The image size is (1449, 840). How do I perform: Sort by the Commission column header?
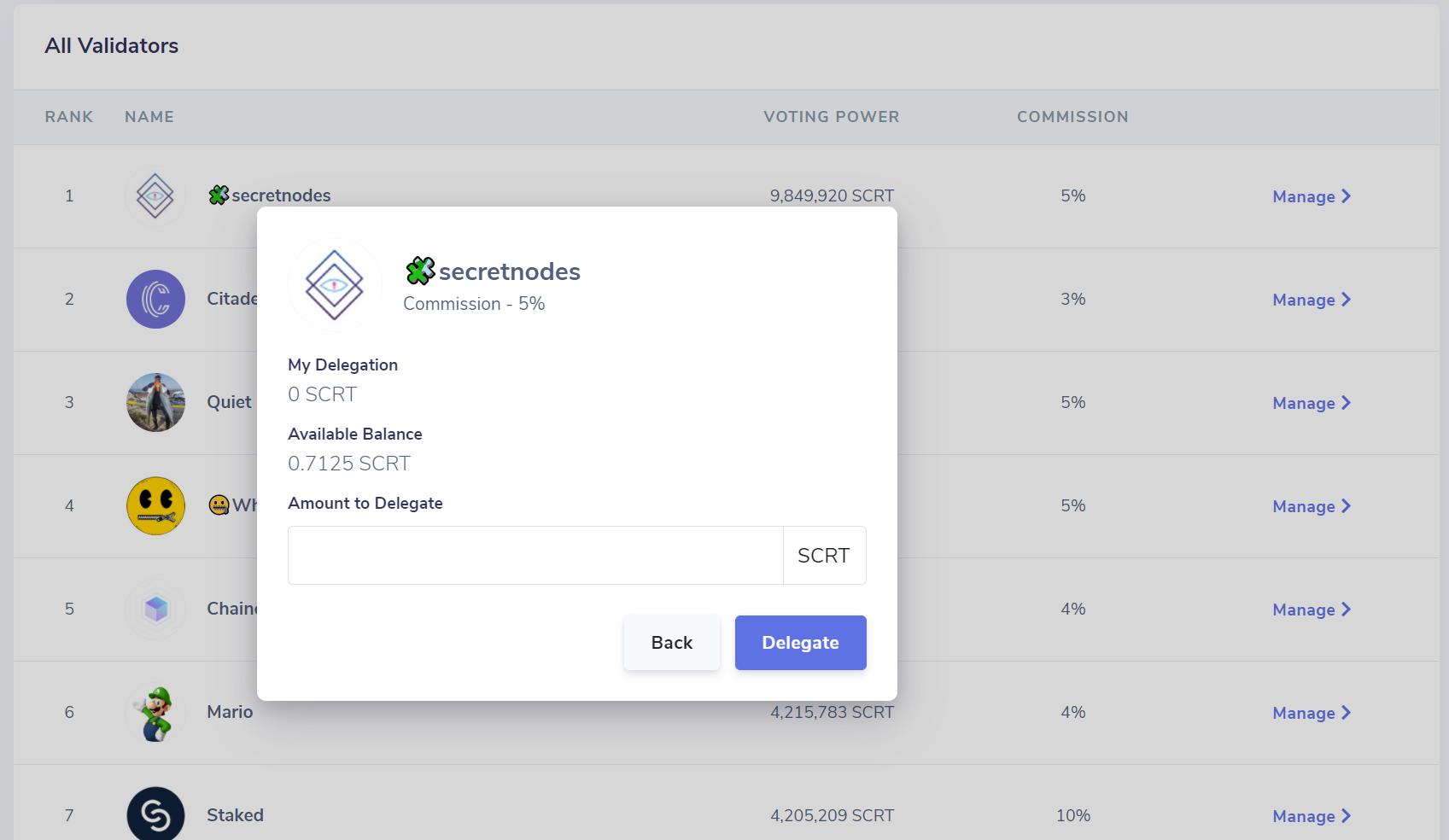[x=1072, y=117]
